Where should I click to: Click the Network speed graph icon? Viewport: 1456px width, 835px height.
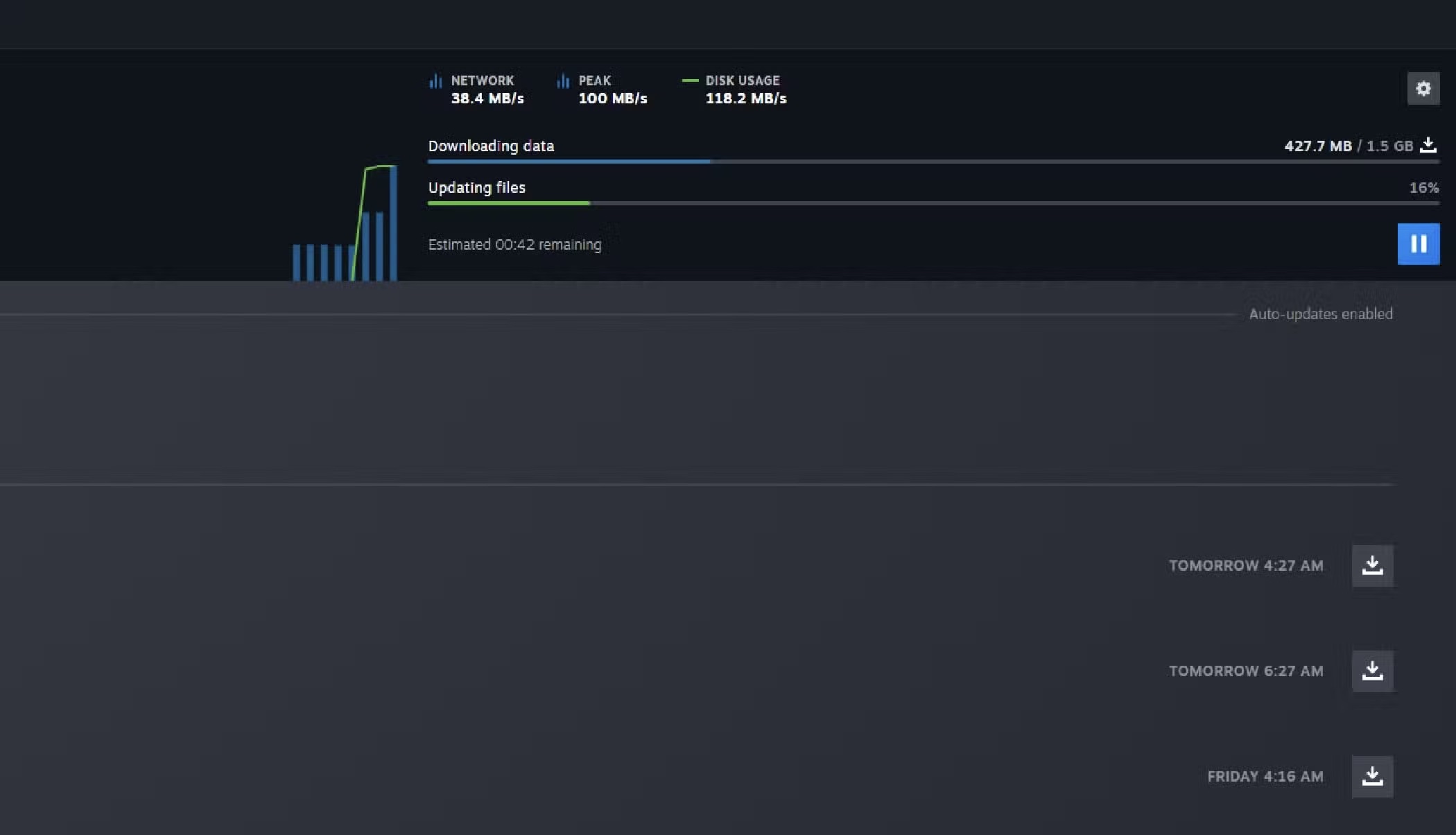(435, 80)
